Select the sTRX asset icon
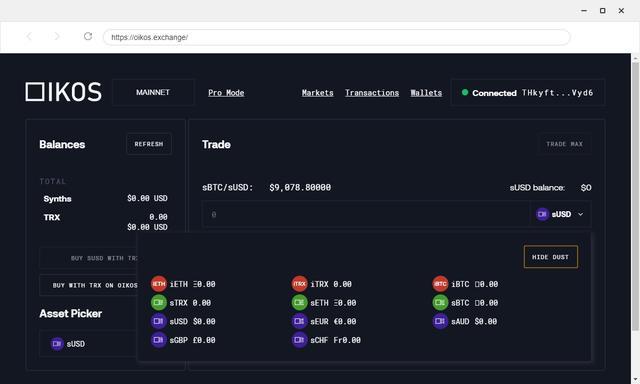This screenshot has height=384, width=640. [x=159, y=302]
